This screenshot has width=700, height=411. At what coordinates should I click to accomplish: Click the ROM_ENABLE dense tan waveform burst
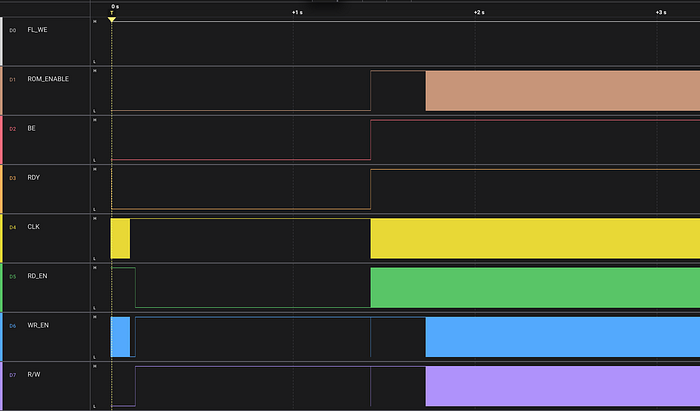(562, 91)
